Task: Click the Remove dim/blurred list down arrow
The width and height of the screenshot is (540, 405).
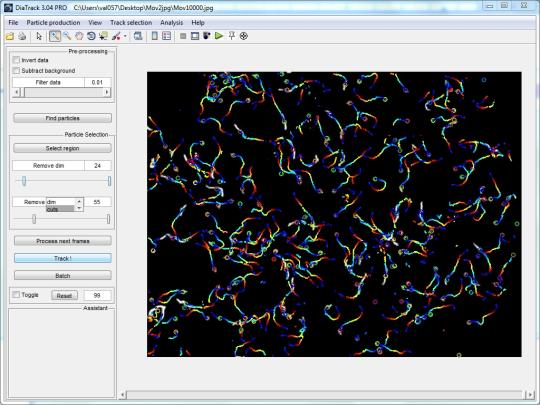Action: click(79, 208)
